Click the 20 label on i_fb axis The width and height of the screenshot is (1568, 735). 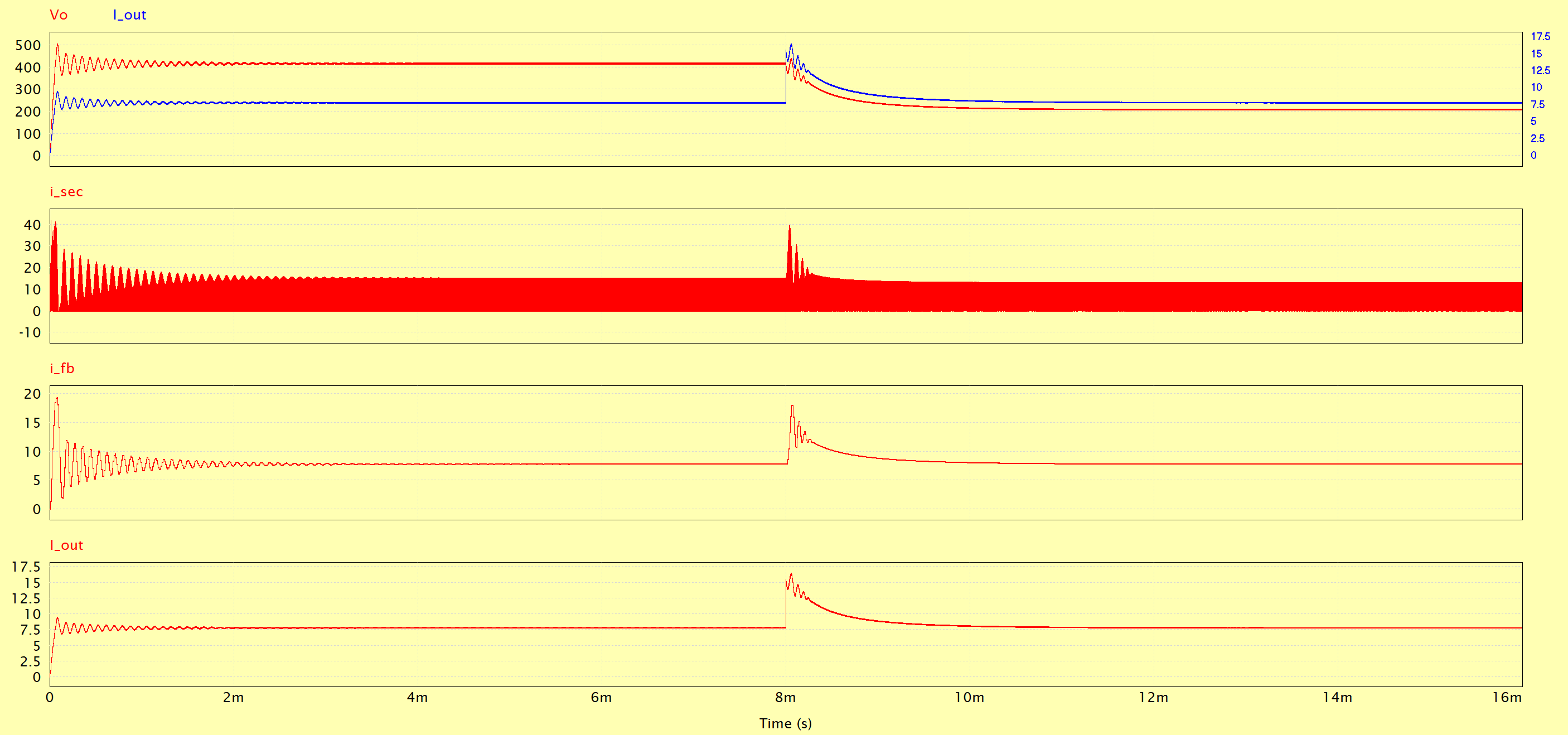pos(32,394)
